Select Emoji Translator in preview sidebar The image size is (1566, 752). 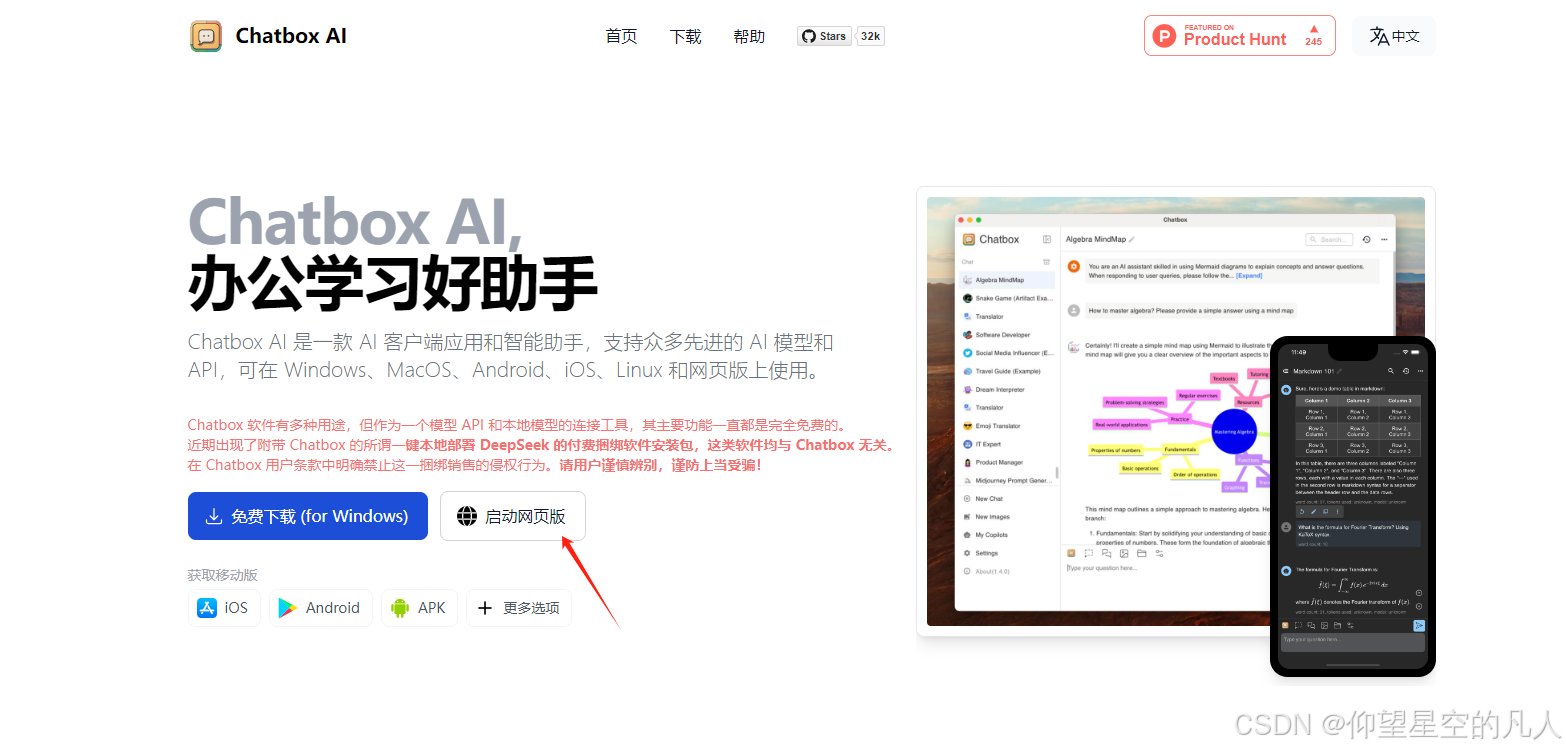click(x=1007, y=426)
